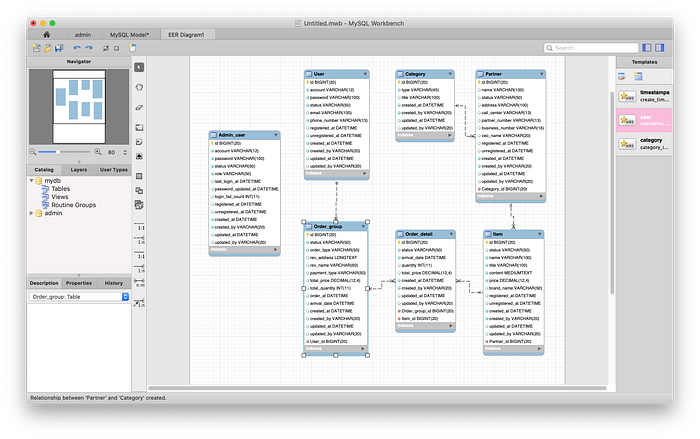Select the dashed 1:n non-identifying relationship tool
The image size is (700, 439).
pyautogui.click(x=140, y=240)
